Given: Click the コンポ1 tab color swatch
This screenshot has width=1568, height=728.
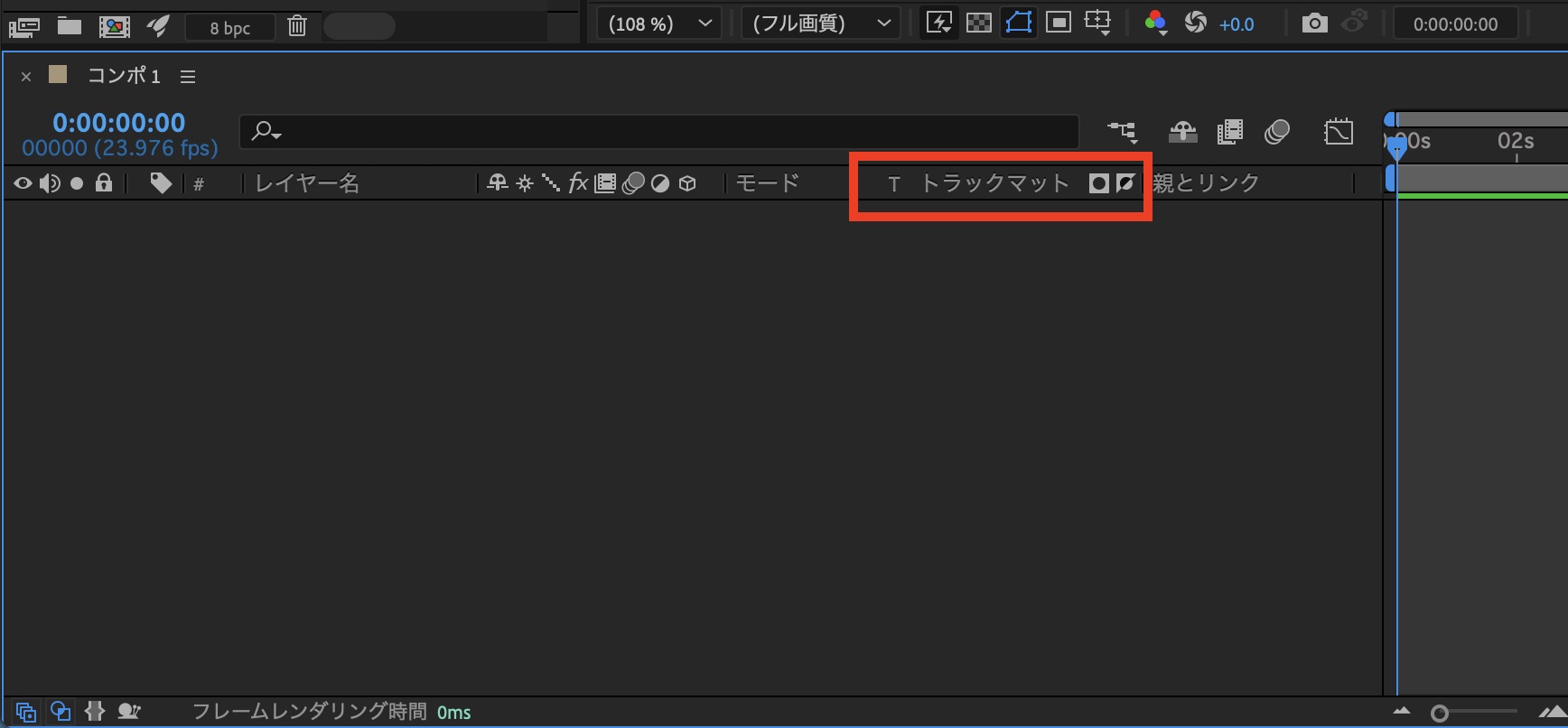Looking at the screenshot, I should click(x=58, y=74).
